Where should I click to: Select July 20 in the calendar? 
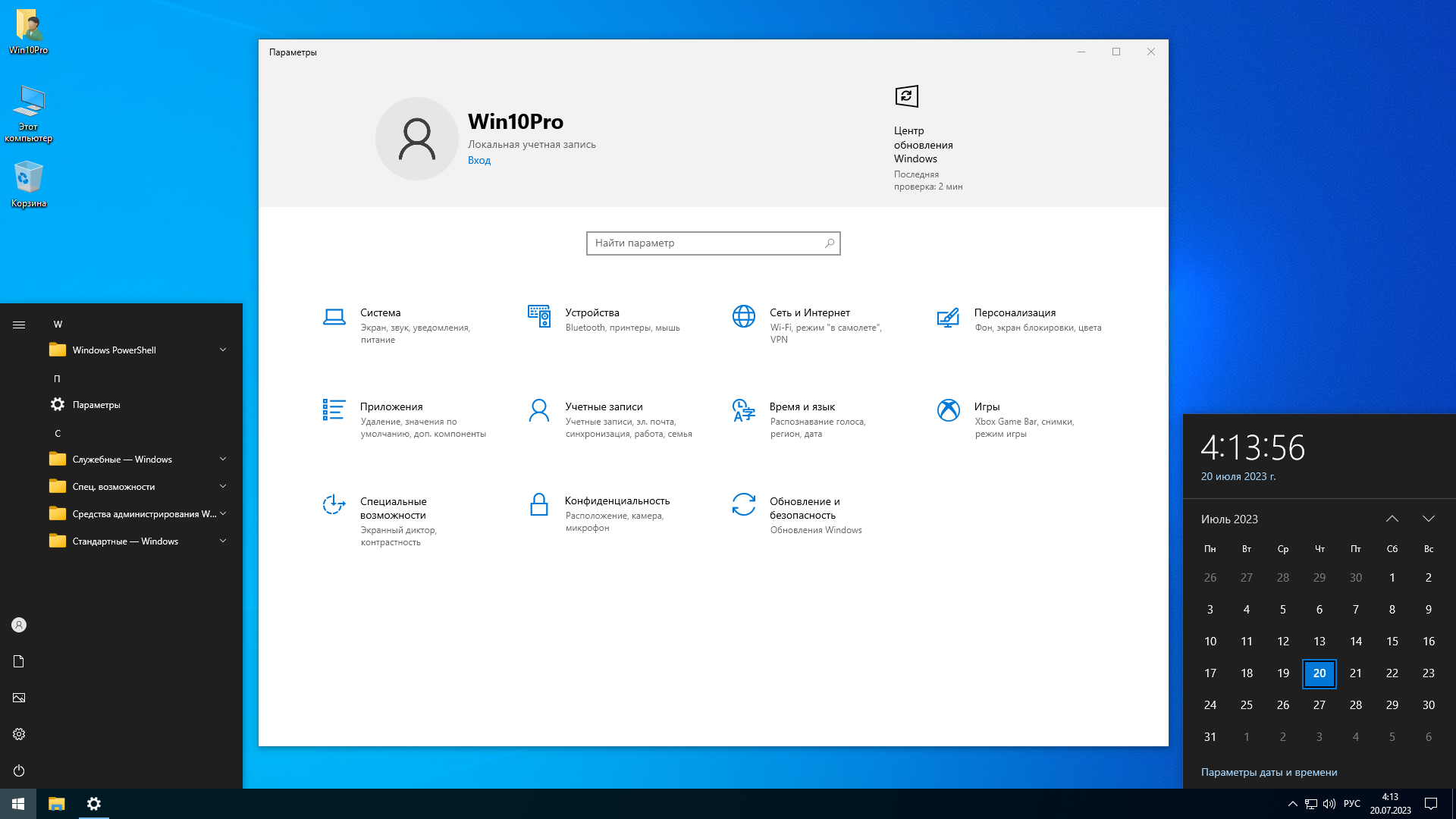pos(1319,673)
